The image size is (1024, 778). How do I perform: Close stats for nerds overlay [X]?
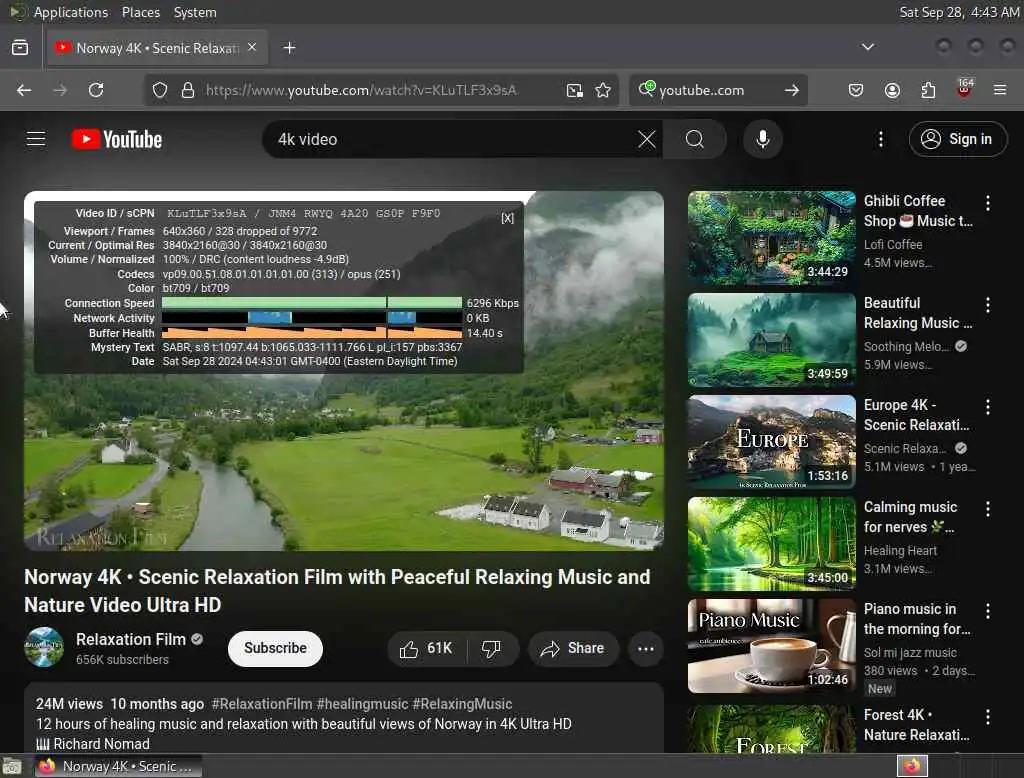click(507, 218)
